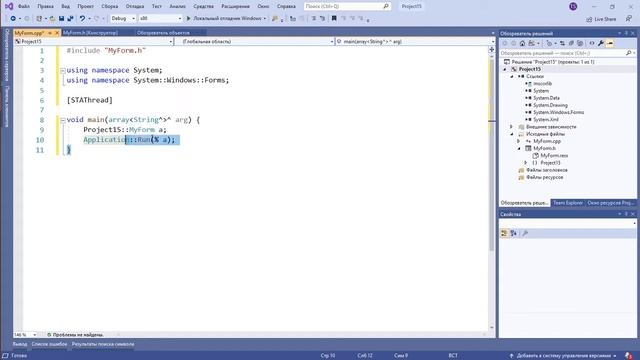Viewport: 640px width, 360px height.
Task: Click add to source control button
Action: tap(563, 356)
